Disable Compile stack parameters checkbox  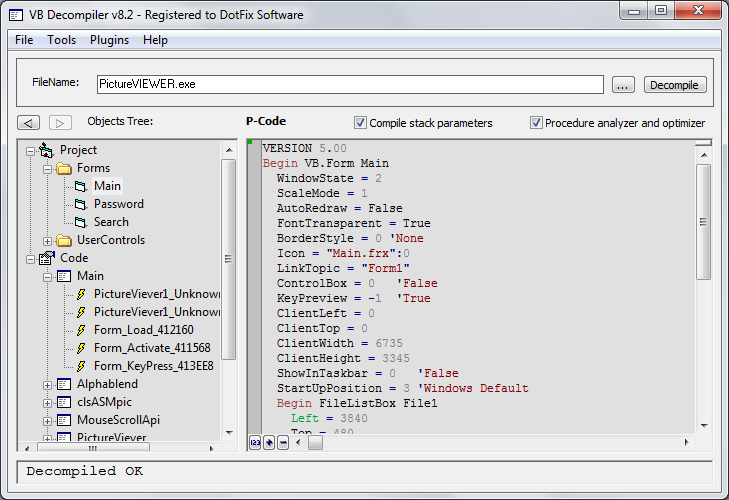(361, 123)
